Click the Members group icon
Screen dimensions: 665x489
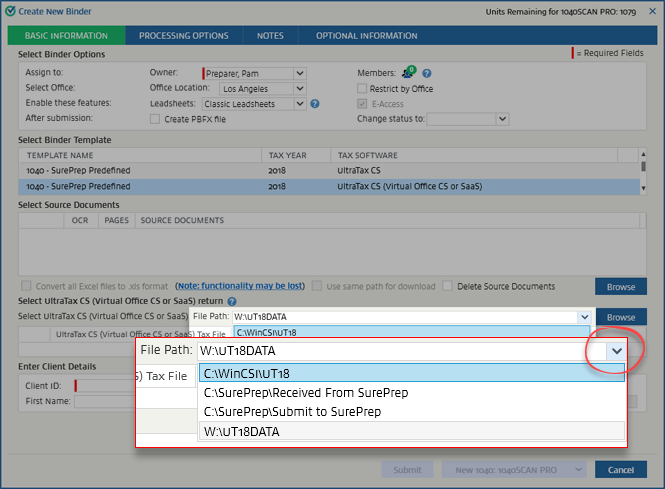[408, 73]
